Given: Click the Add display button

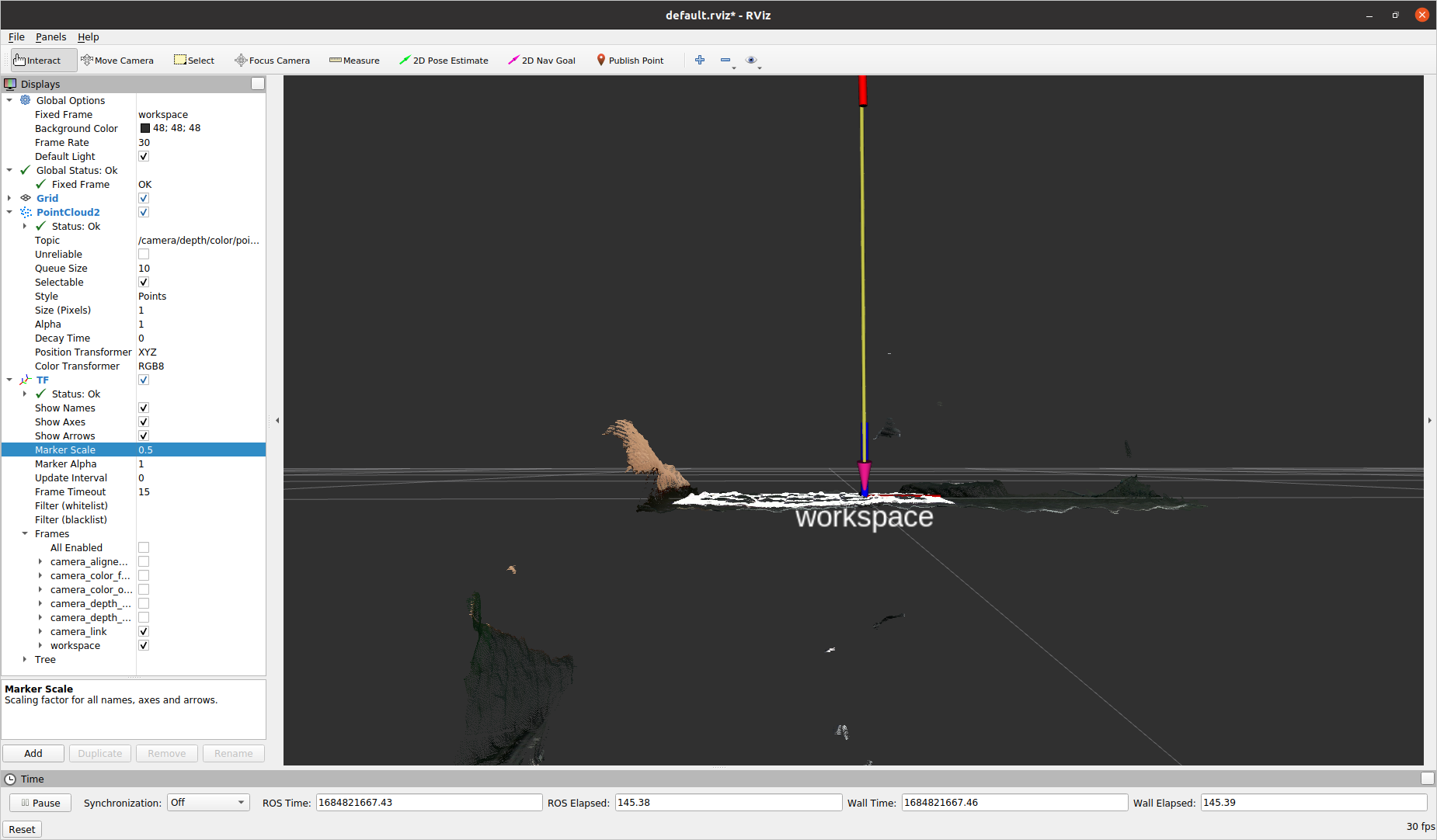Looking at the screenshot, I should pos(33,753).
